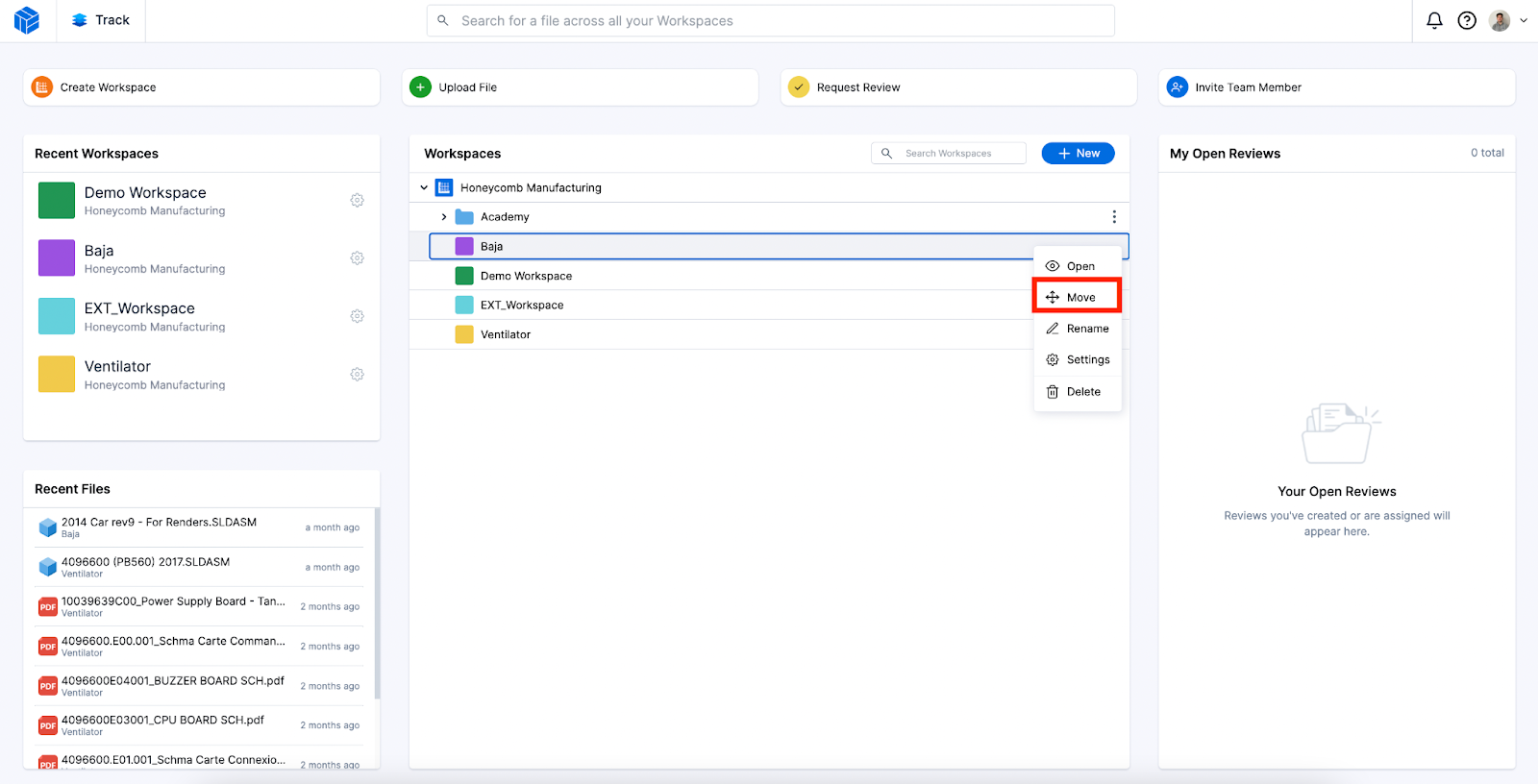Image resolution: width=1538 pixels, height=784 pixels.
Task: Click the green Upload File plus icon
Action: pos(421,87)
